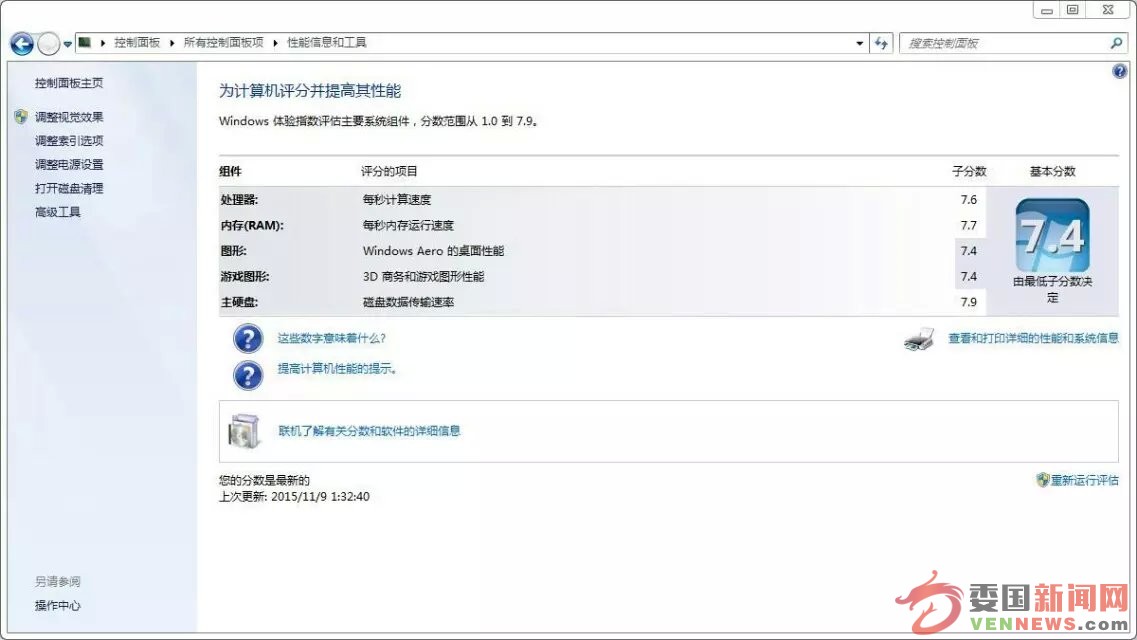The width and height of the screenshot is (1137, 640).
Task: Open 调整索引选项 link
Action: coord(69,141)
